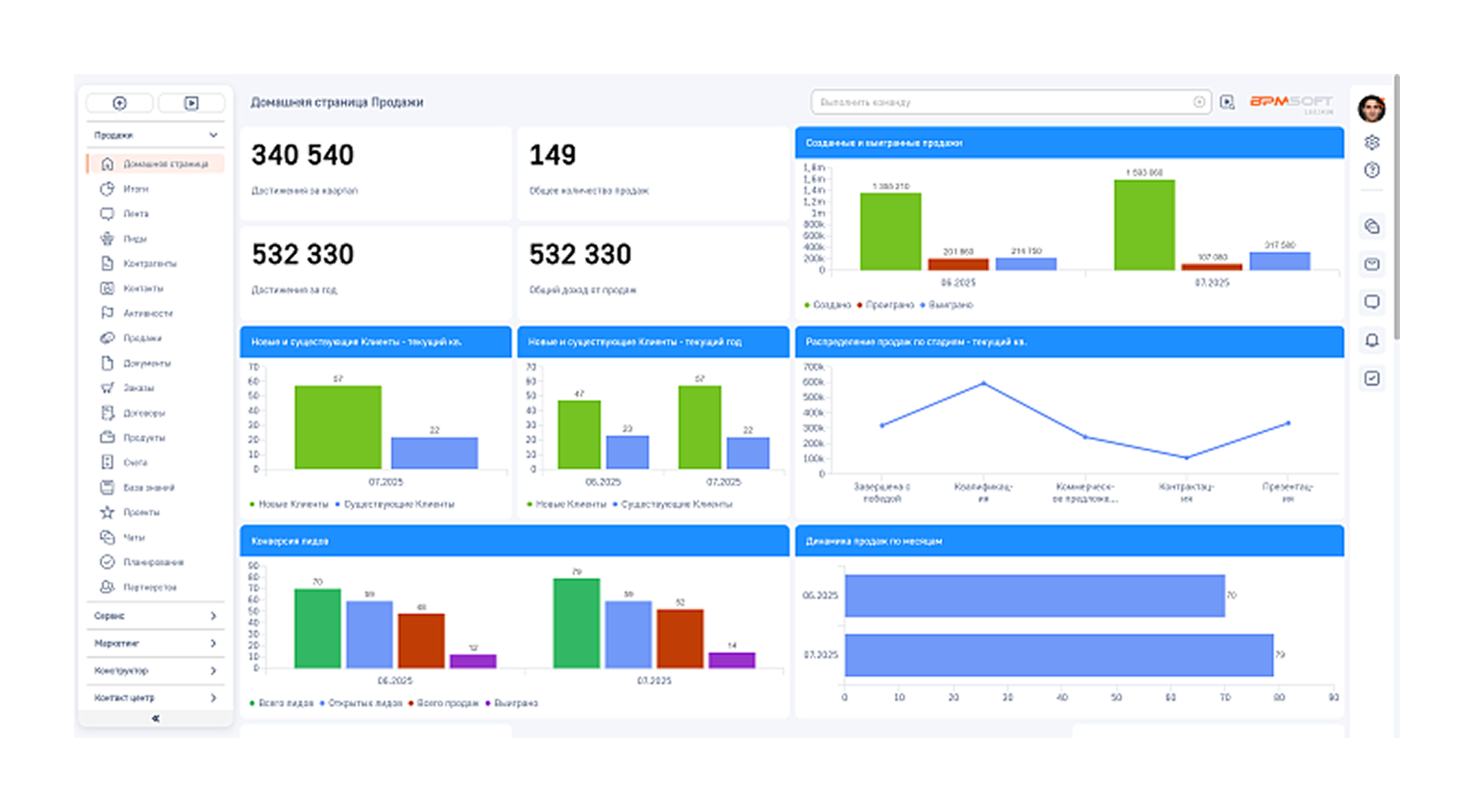
Task: Collapse the sidebar with the double-arrow icon
Action: click(156, 718)
